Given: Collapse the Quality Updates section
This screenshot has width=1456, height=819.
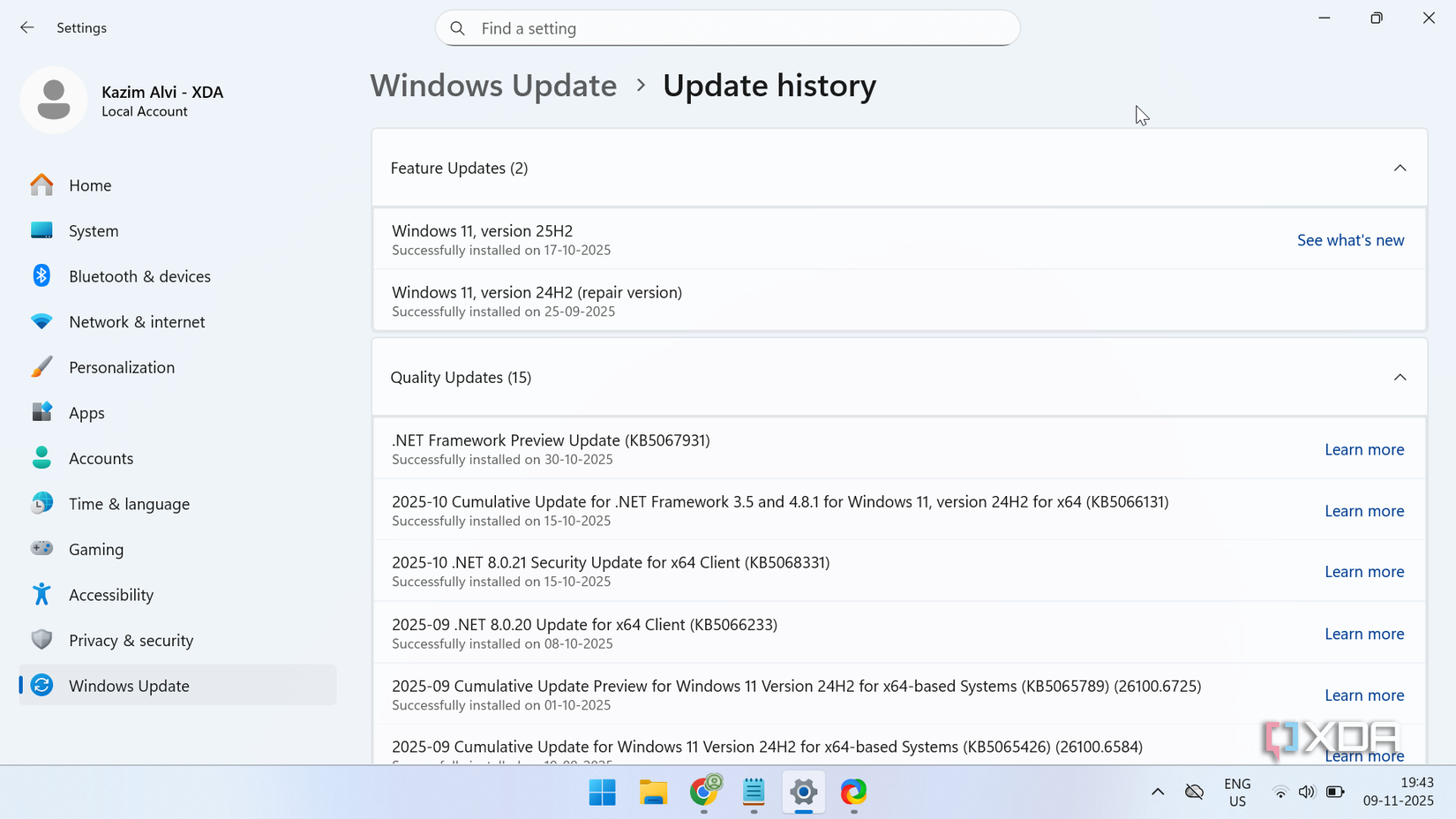Looking at the screenshot, I should [1399, 377].
